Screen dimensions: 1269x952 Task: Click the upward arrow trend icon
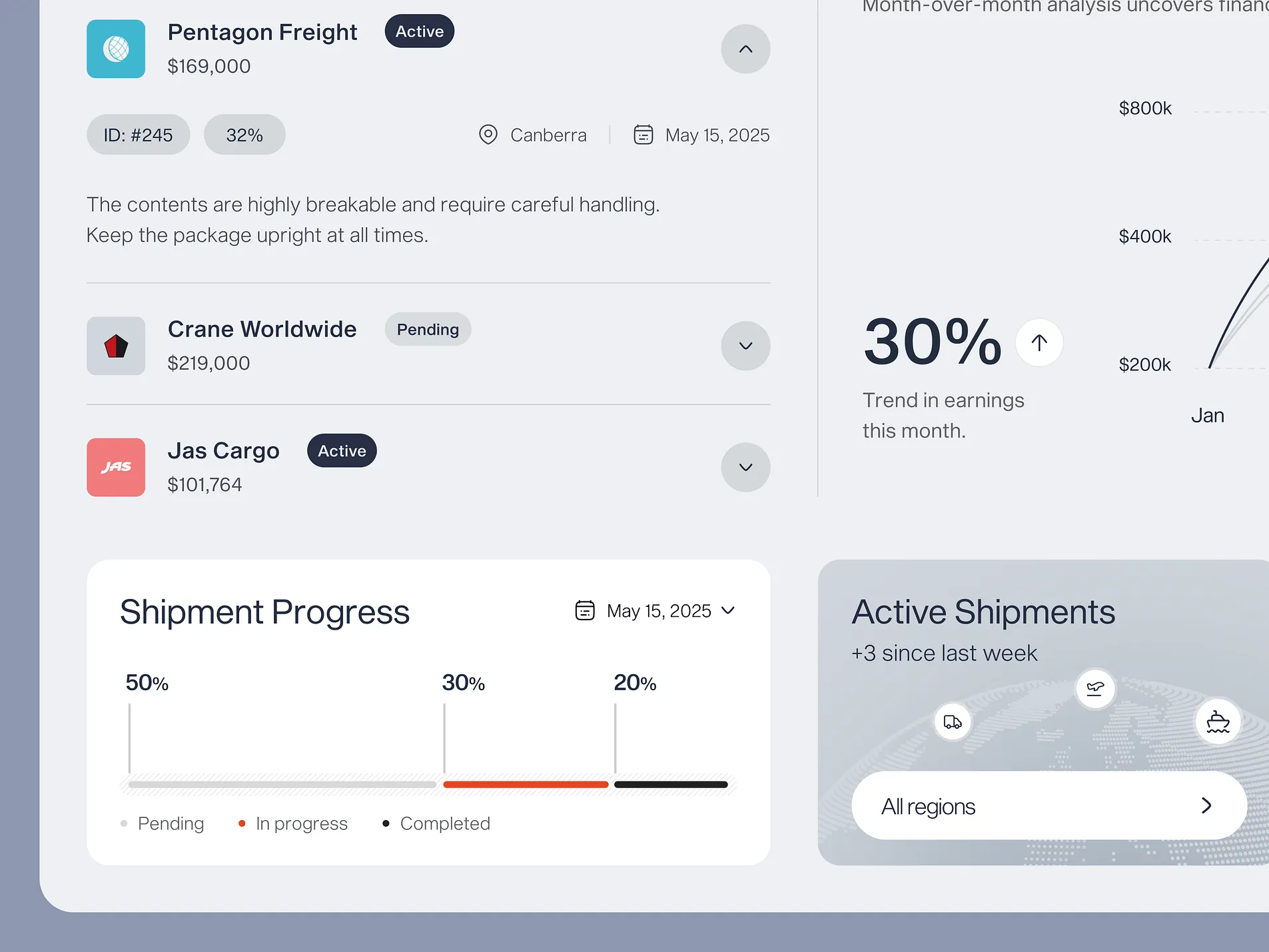point(1039,342)
